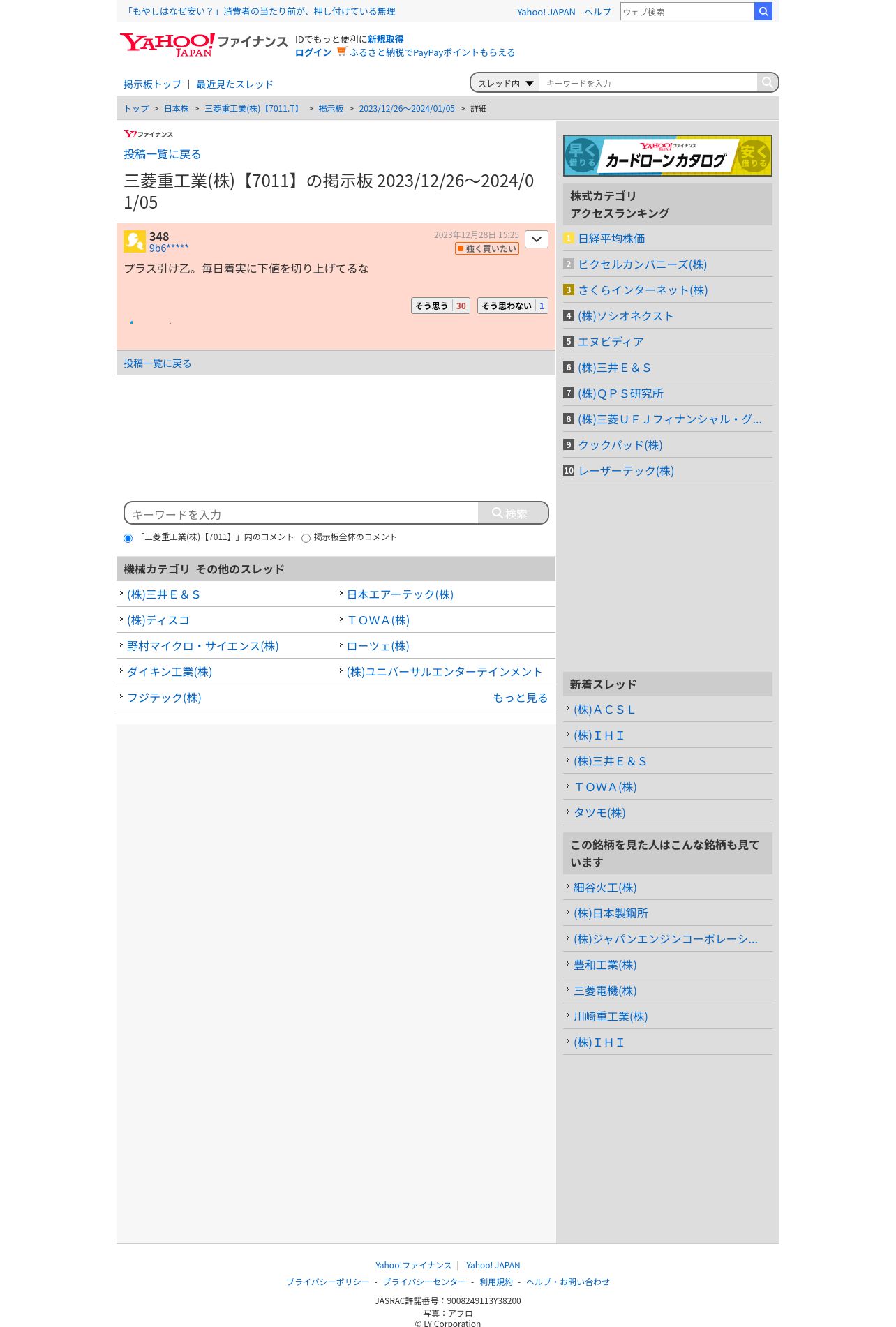896x1327 pixels.
Task: Click 新規取得 ID registration link
Action: [x=385, y=39]
